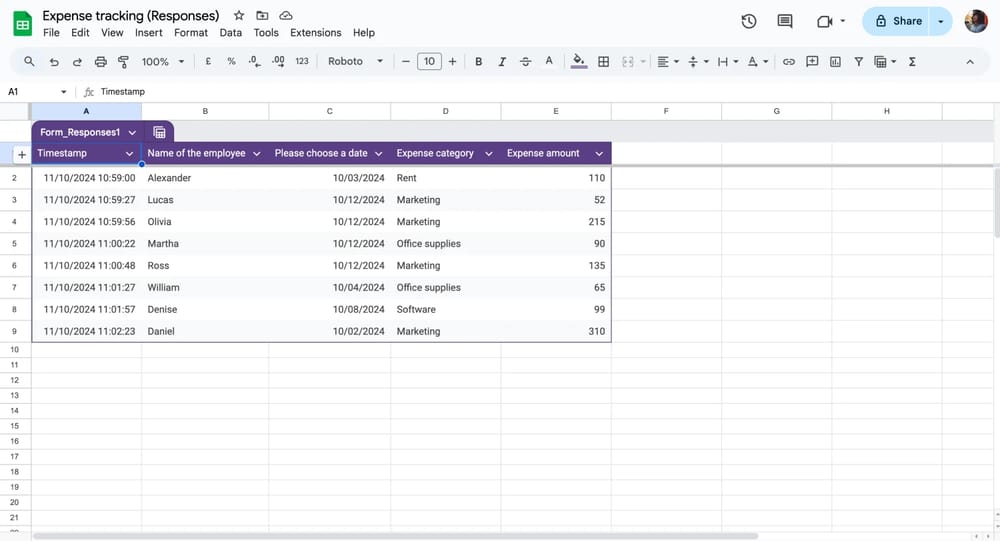Open the Data menu
This screenshot has height=541, width=1000.
(x=230, y=33)
